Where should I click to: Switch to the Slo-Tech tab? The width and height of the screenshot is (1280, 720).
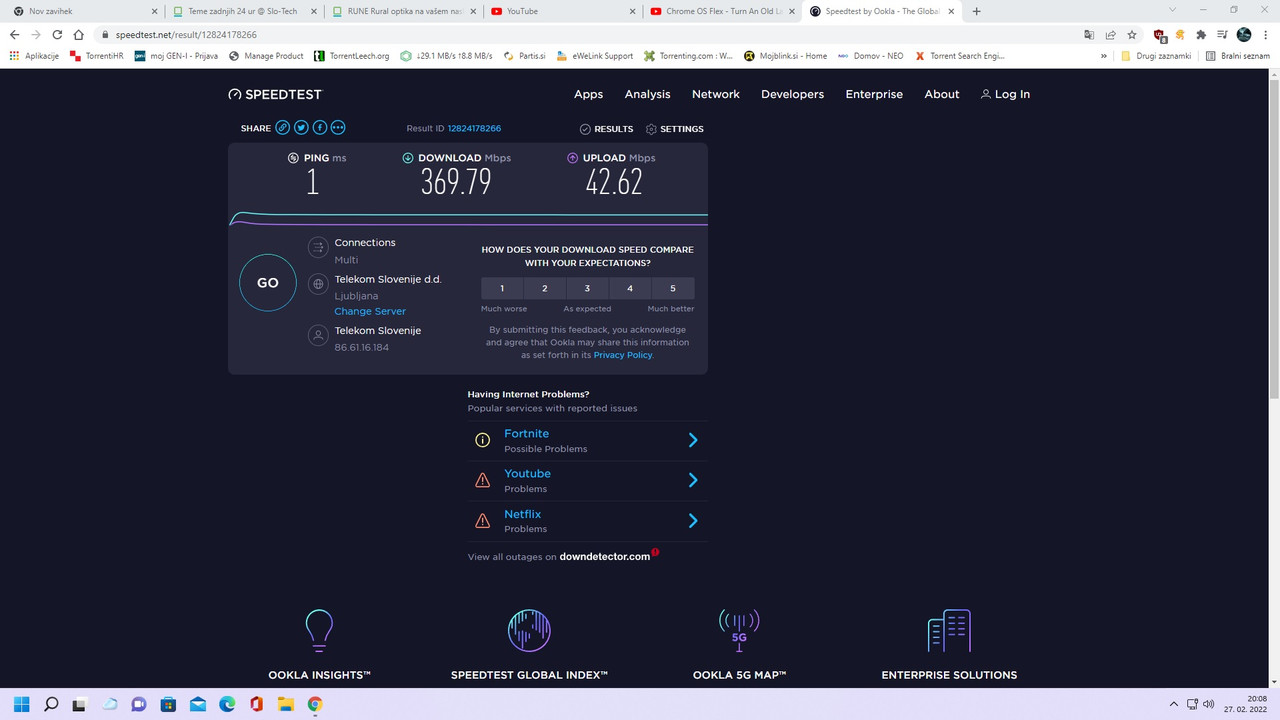[x=245, y=11]
